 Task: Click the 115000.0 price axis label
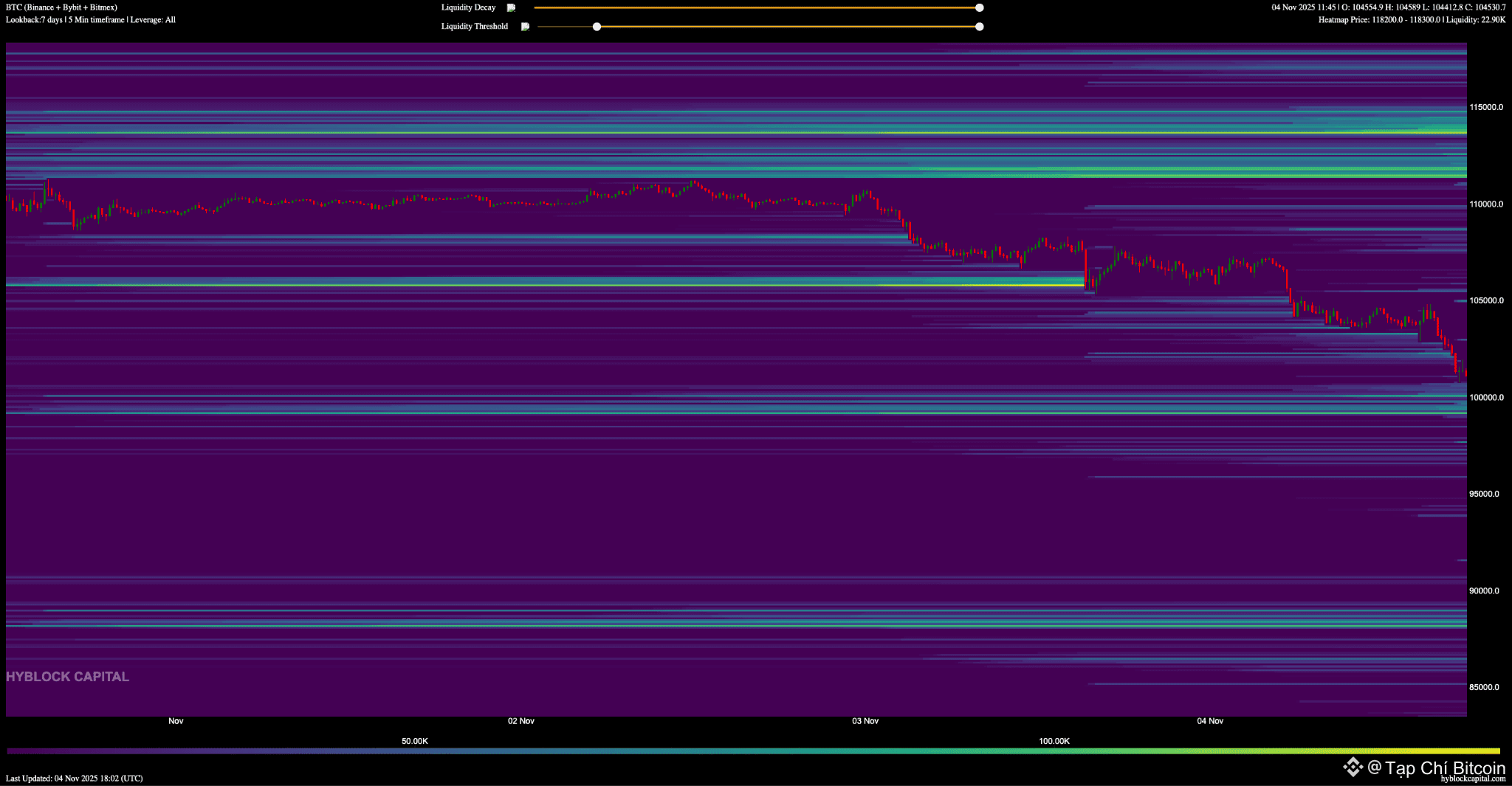(x=1485, y=107)
